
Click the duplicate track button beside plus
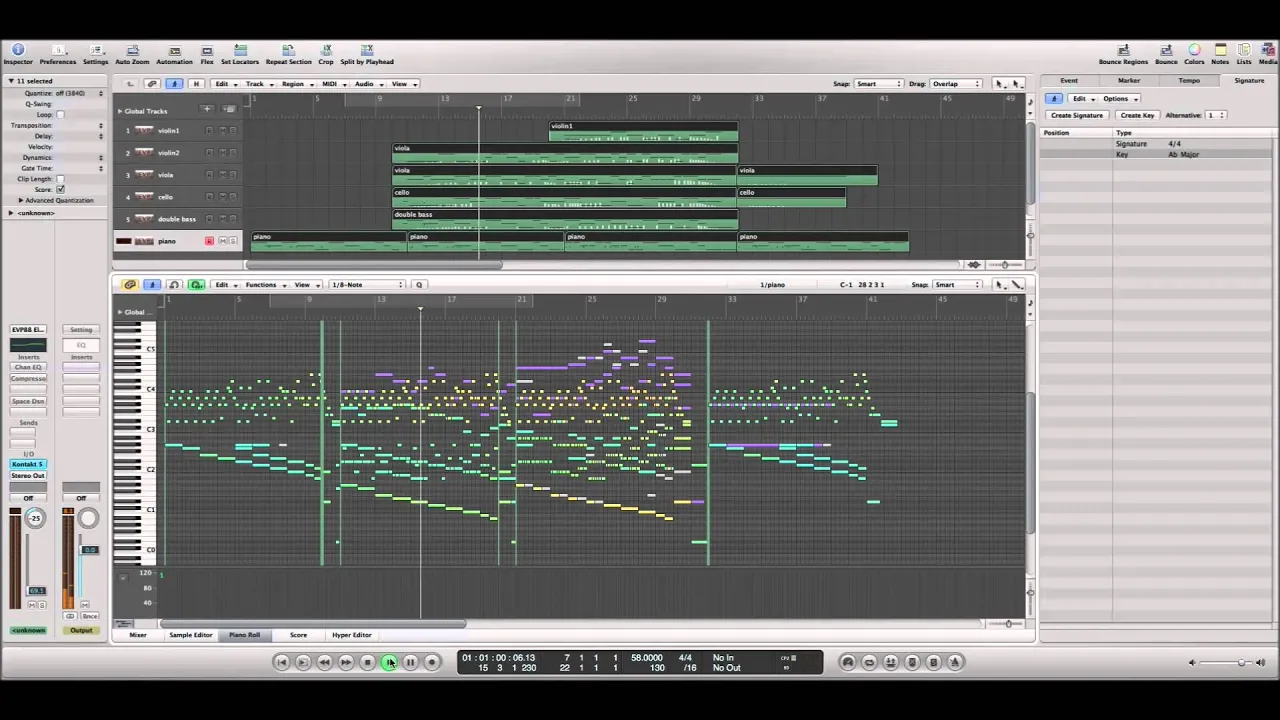coord(228,109)
